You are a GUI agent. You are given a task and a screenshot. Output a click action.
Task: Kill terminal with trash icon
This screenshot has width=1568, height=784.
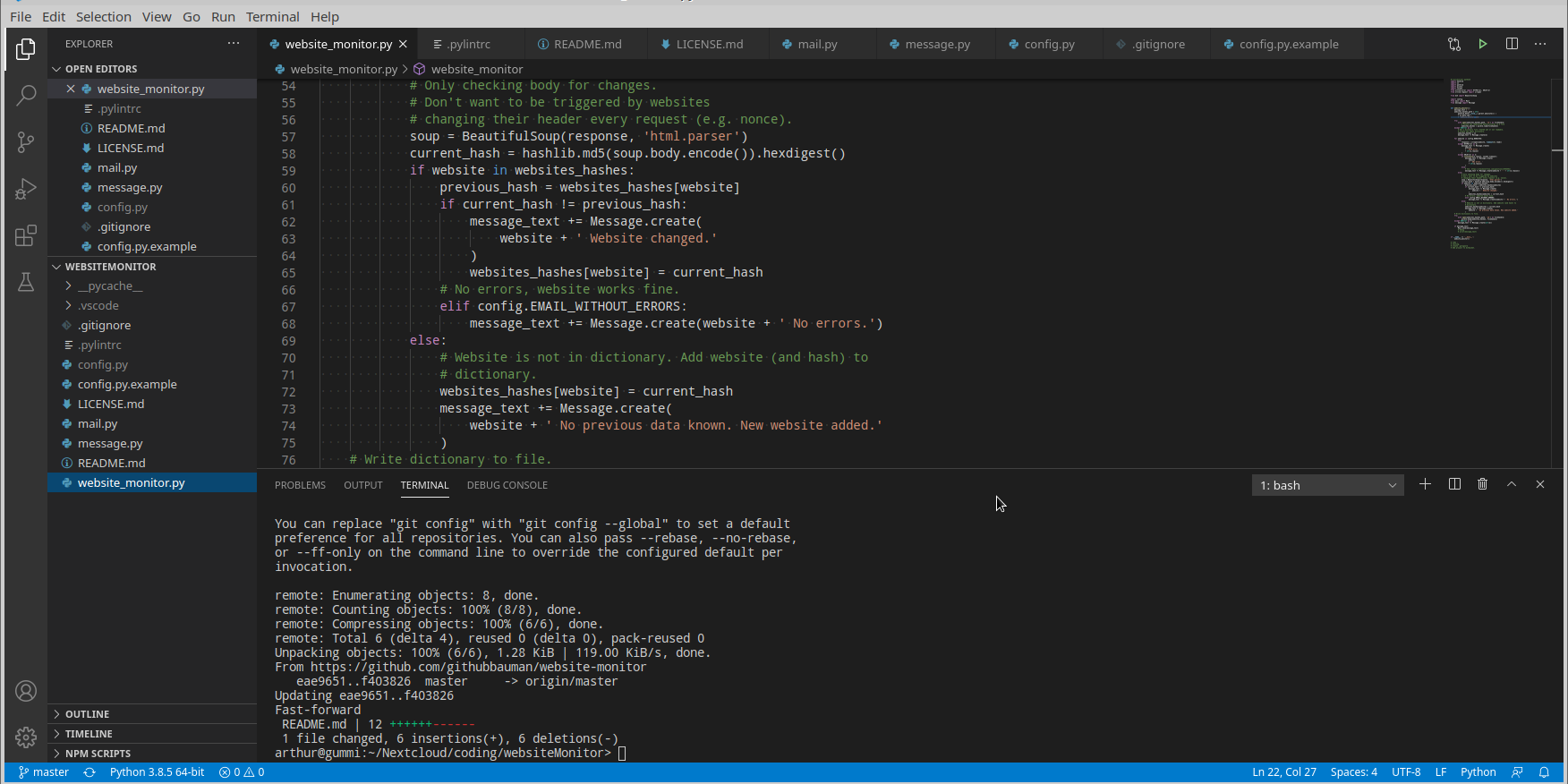coord(1483,484)
